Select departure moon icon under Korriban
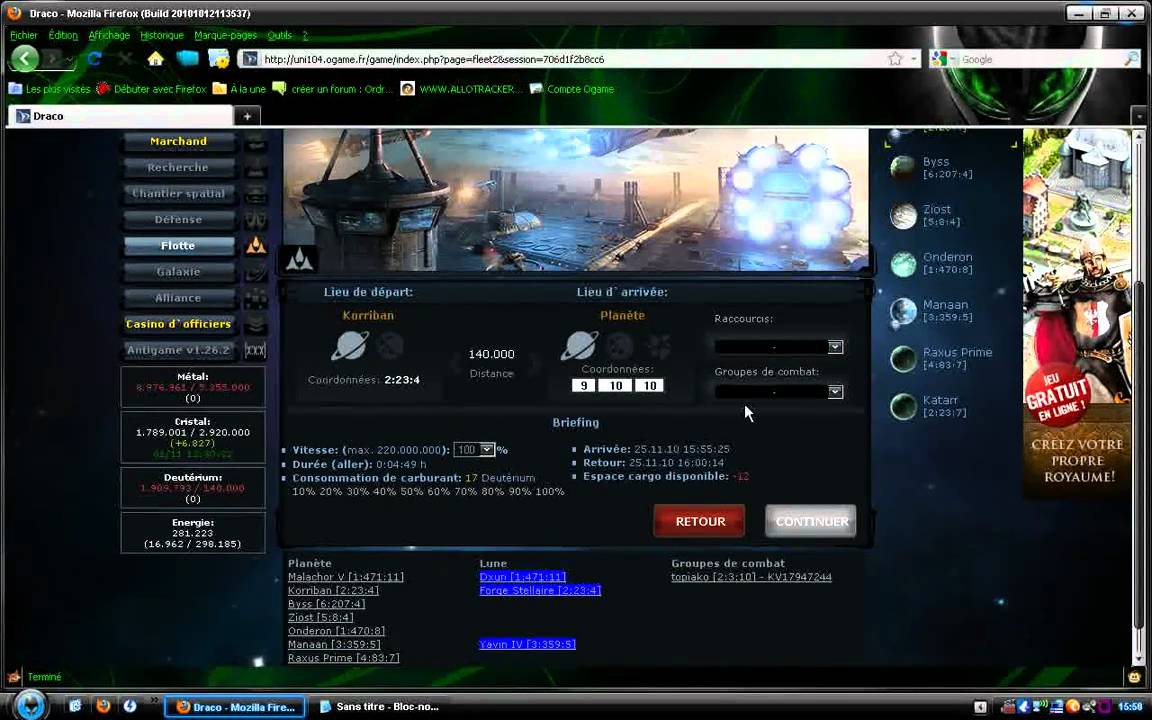This screenshot has height=720, width=1152. (390, 345)
